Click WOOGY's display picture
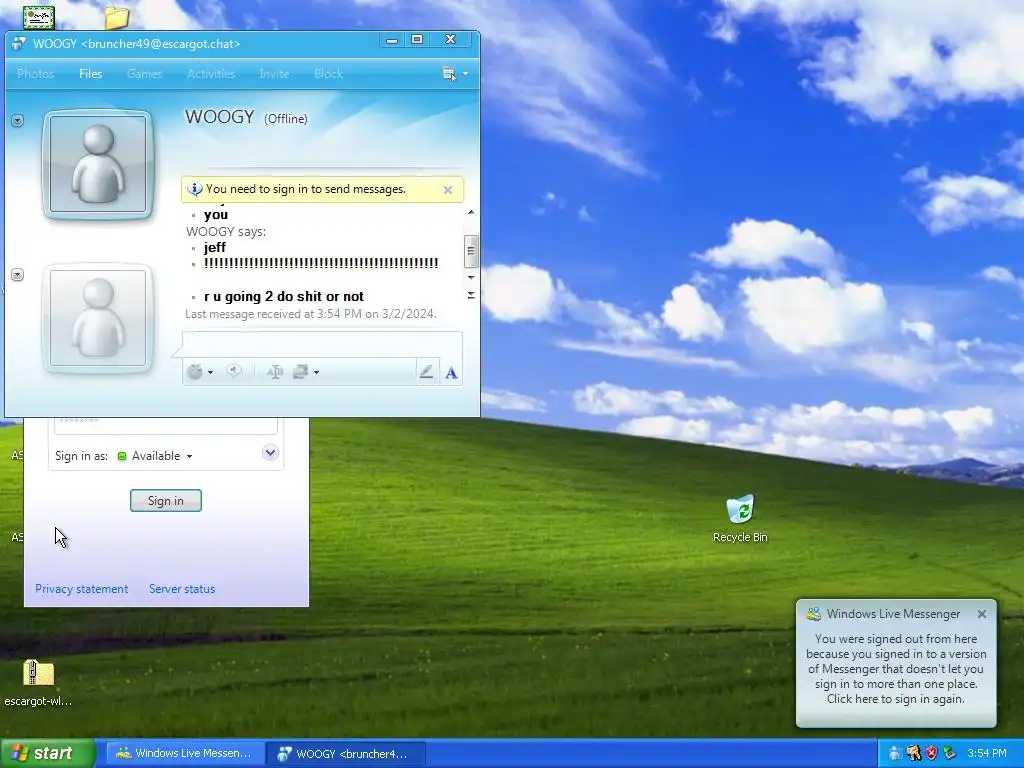 (98, 165)
